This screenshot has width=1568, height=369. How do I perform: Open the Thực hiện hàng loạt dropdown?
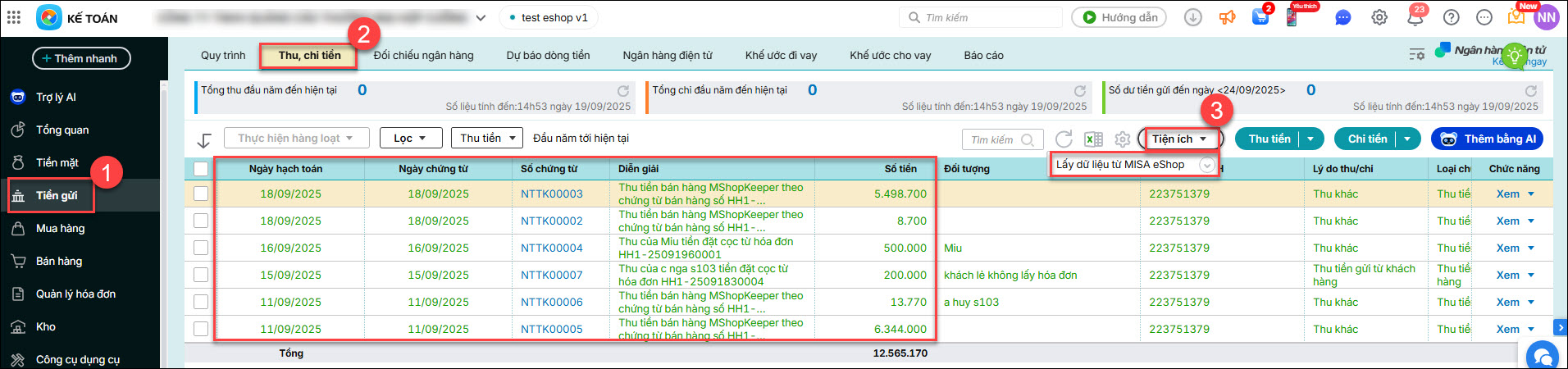(x=296, y=139)
